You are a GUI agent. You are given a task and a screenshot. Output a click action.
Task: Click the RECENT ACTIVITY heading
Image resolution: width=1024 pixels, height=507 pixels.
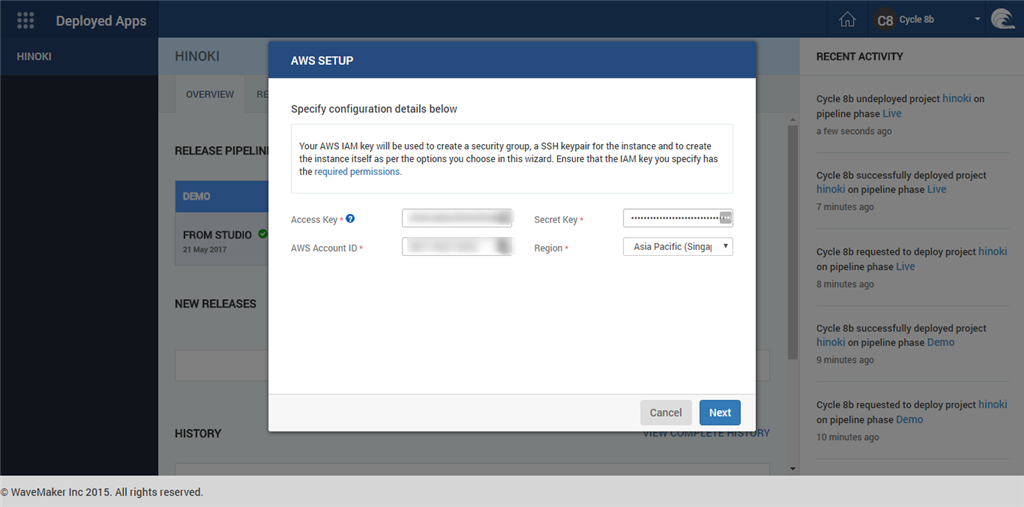[859, 57]
